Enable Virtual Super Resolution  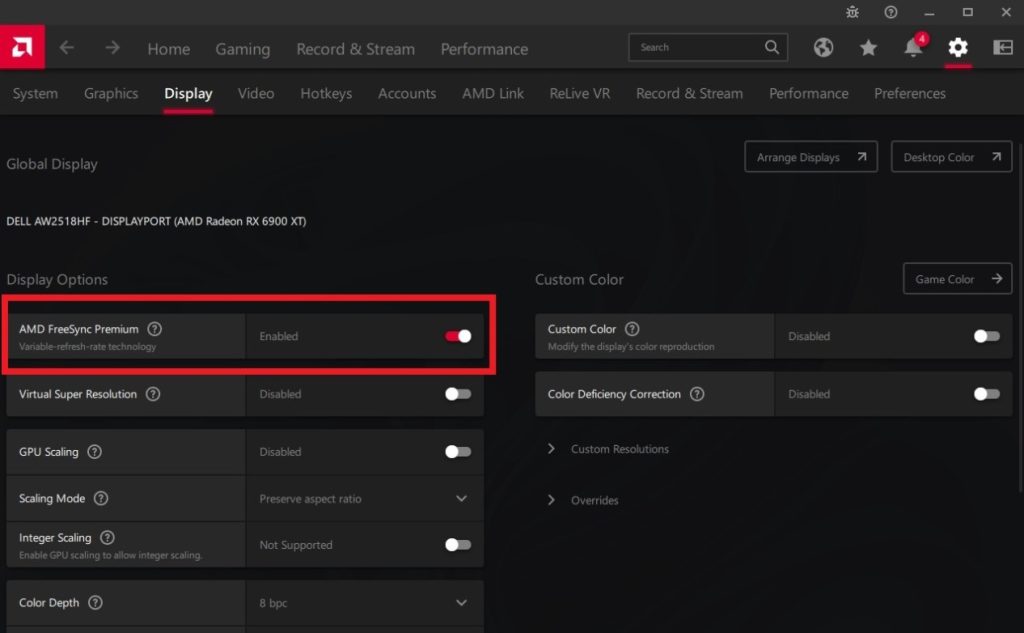[458, 394]
